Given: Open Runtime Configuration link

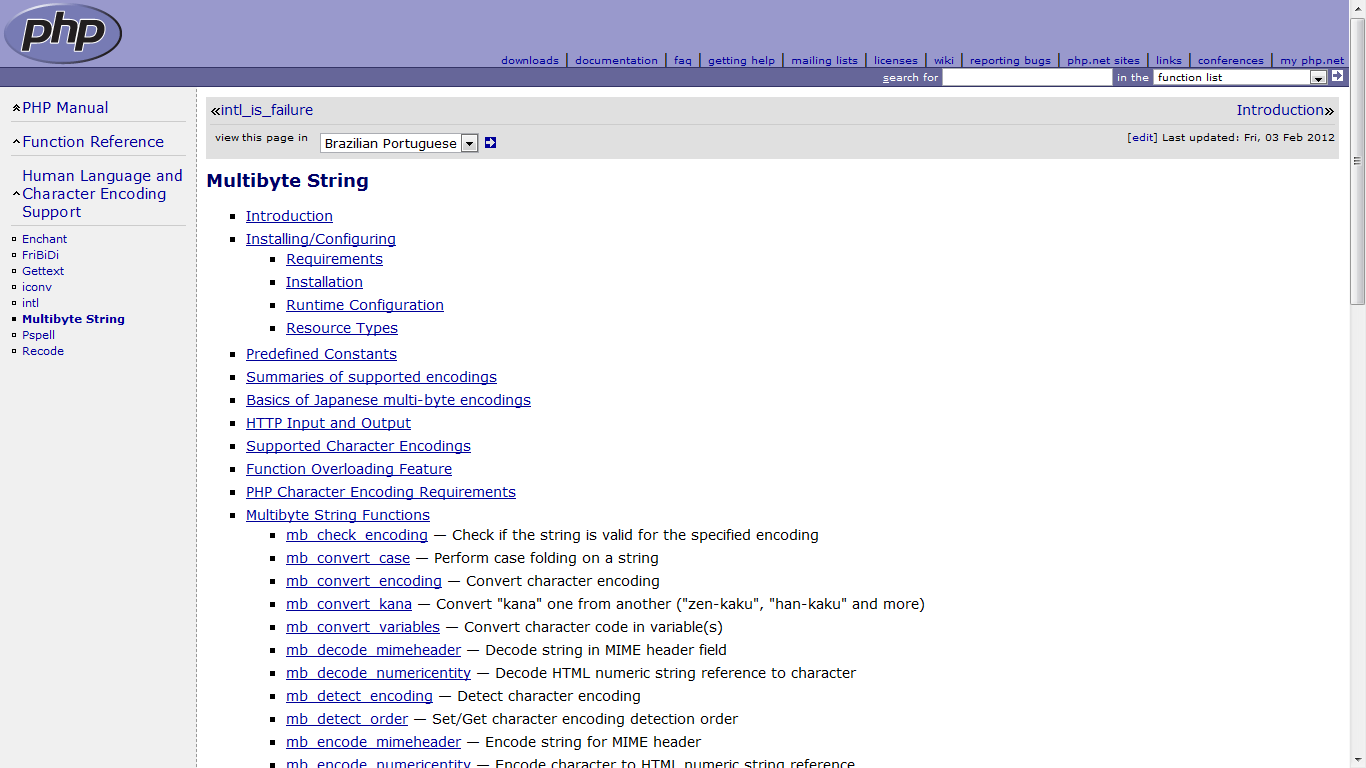Looking at the screenshot, I should (365, 305).
